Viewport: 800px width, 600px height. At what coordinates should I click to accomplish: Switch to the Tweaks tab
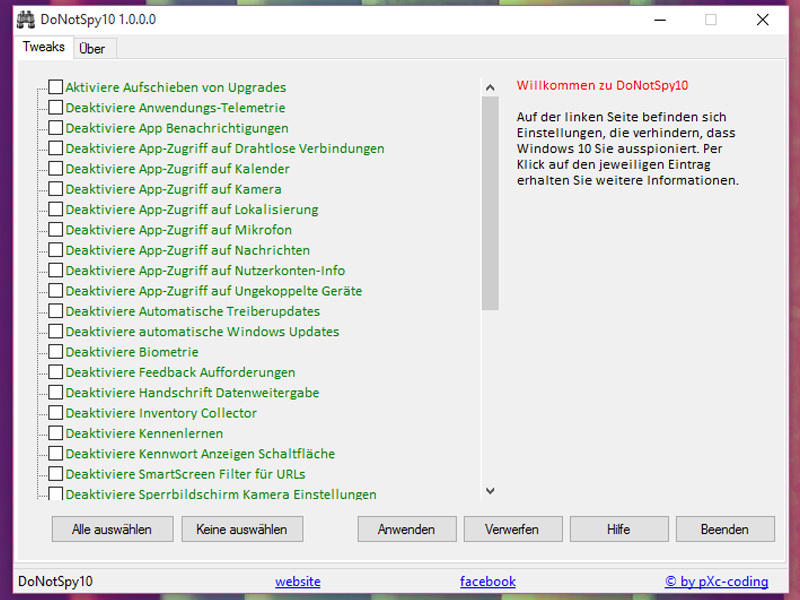44,47
